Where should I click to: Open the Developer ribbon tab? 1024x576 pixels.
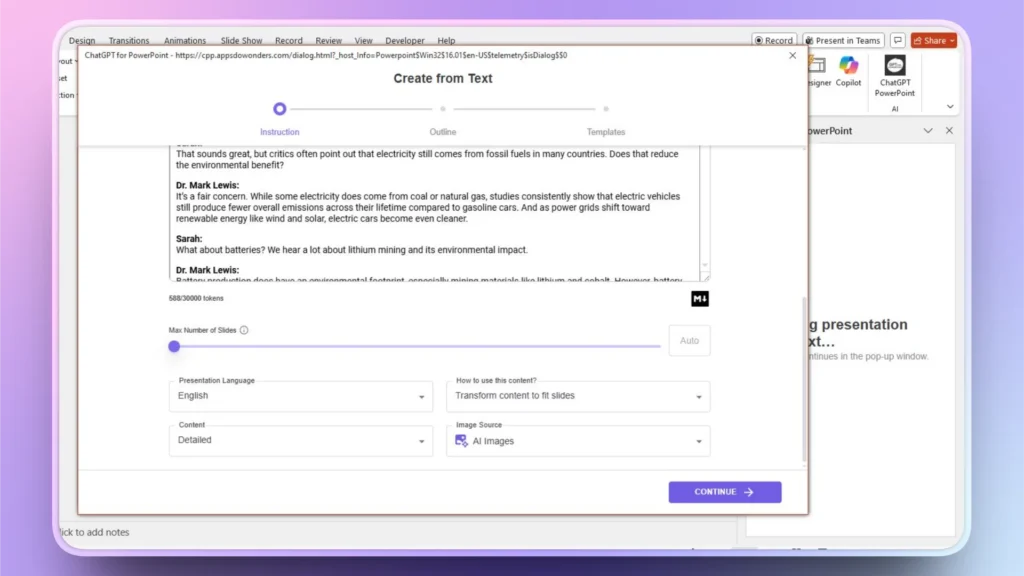(404, 40)
